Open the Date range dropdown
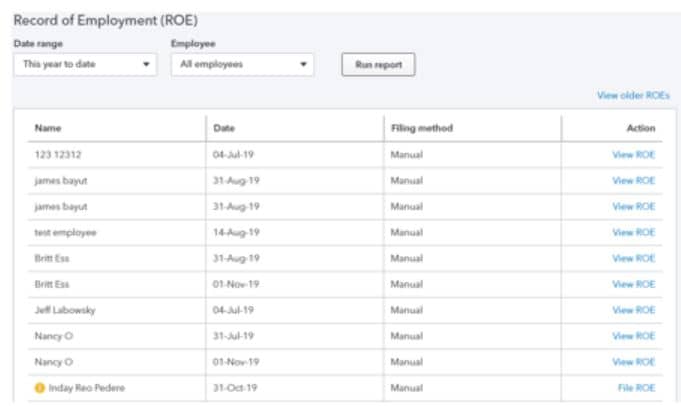 point(86,64)
